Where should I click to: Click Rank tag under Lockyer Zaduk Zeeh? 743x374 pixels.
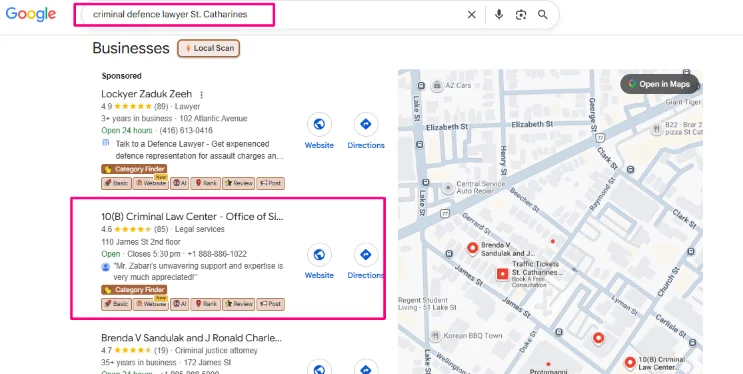(x=206, y=183)
